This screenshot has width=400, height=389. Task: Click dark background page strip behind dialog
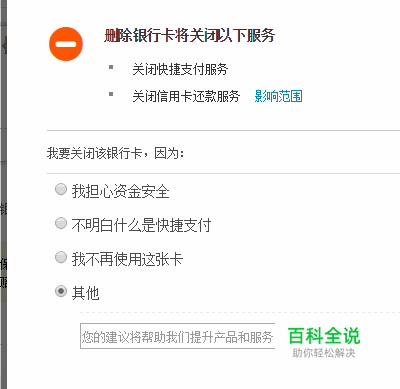(3, 194)
